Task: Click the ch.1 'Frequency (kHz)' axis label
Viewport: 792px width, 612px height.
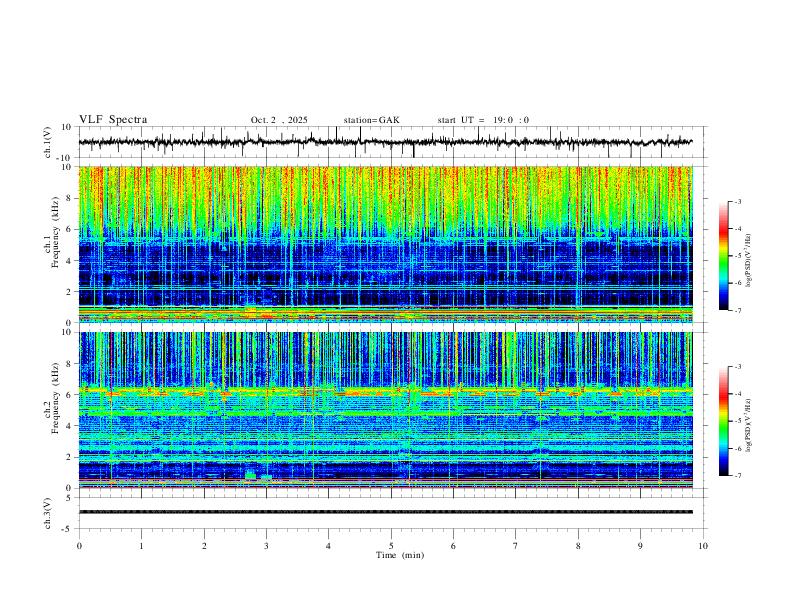Action: (x=55, y=232)
